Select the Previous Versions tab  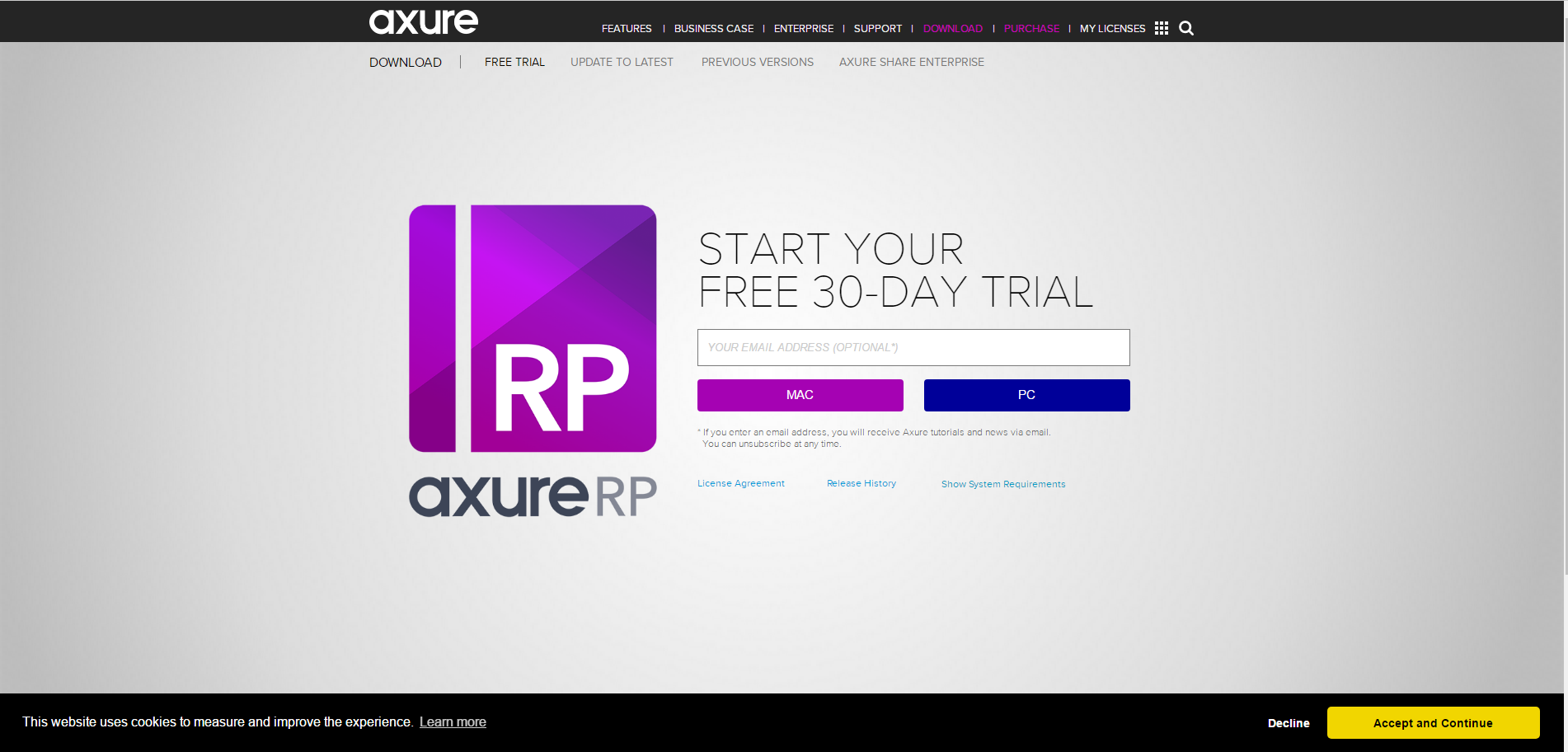(758, 62)
